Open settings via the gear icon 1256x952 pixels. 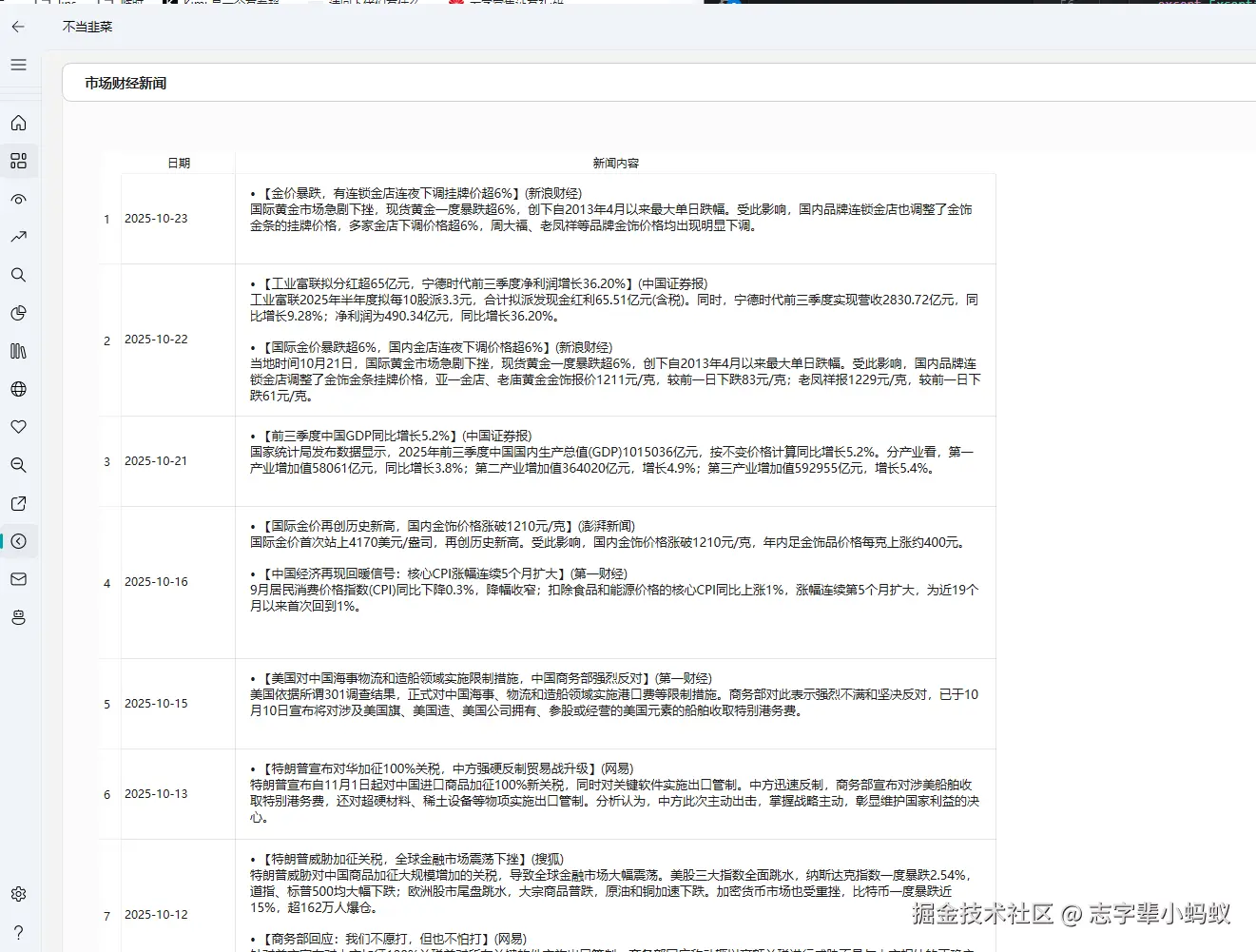click(x=19, y=893)
